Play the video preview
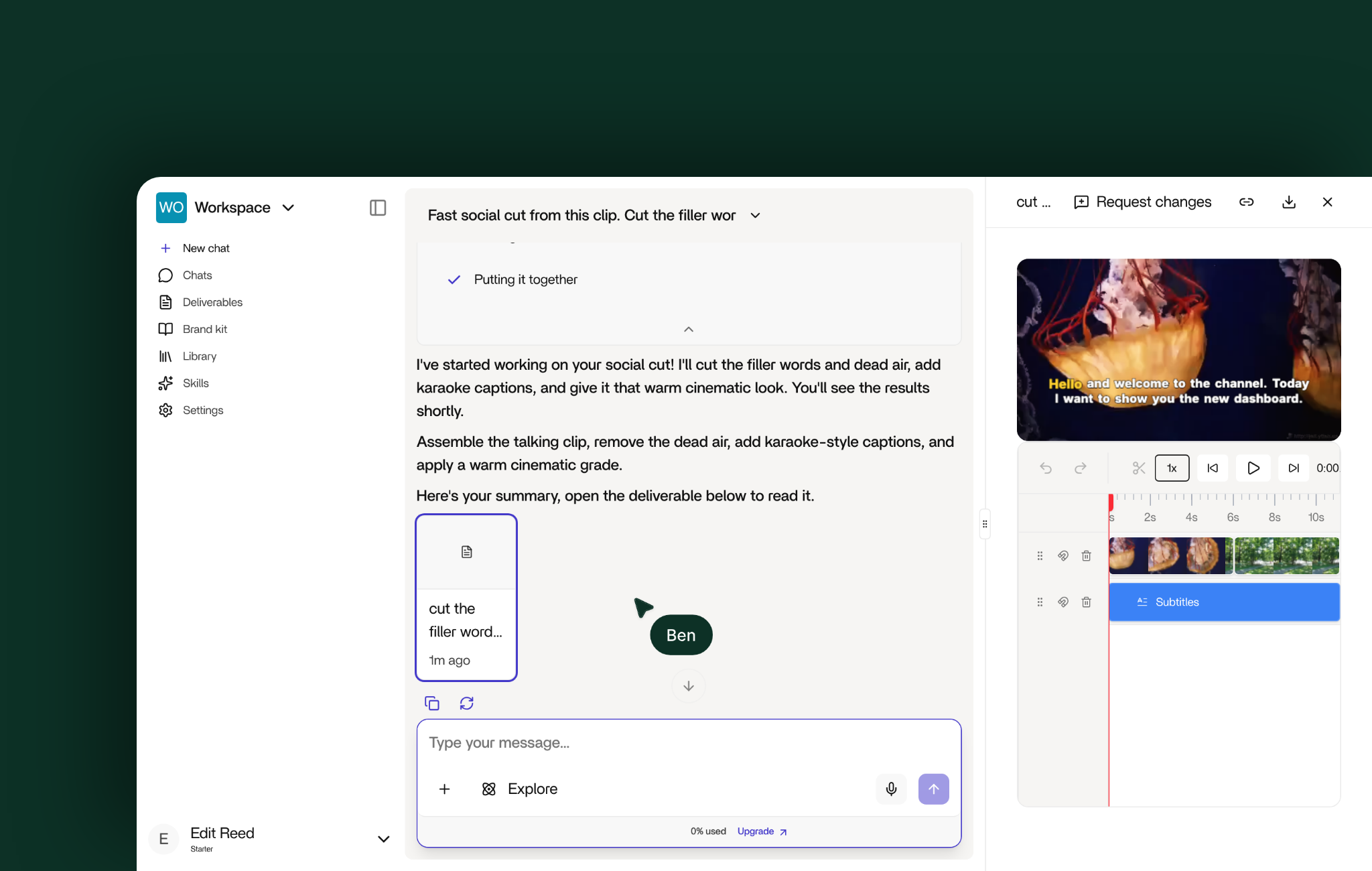 [x=1253, y=468]
